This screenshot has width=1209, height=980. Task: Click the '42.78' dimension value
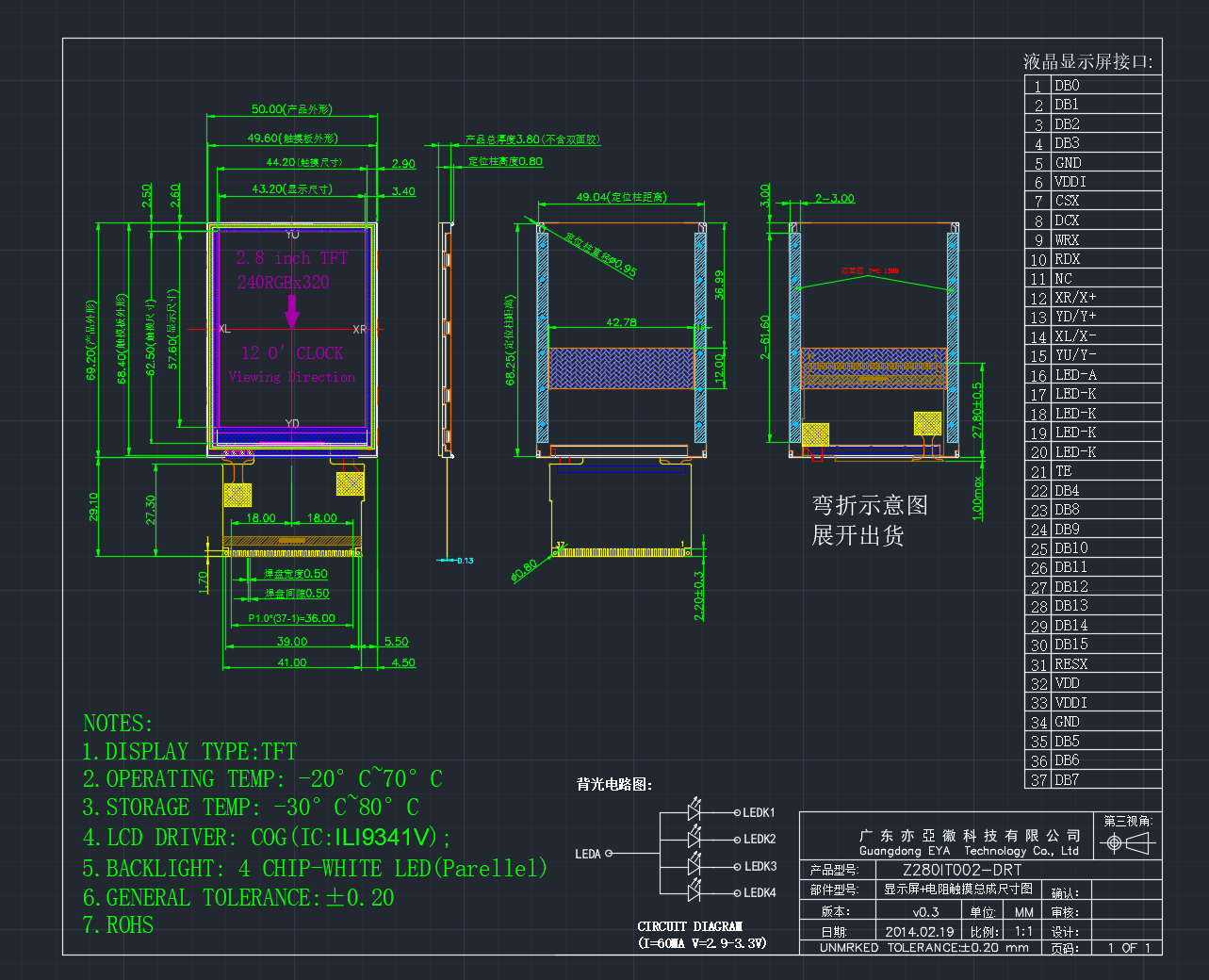(x=621, y=322)
